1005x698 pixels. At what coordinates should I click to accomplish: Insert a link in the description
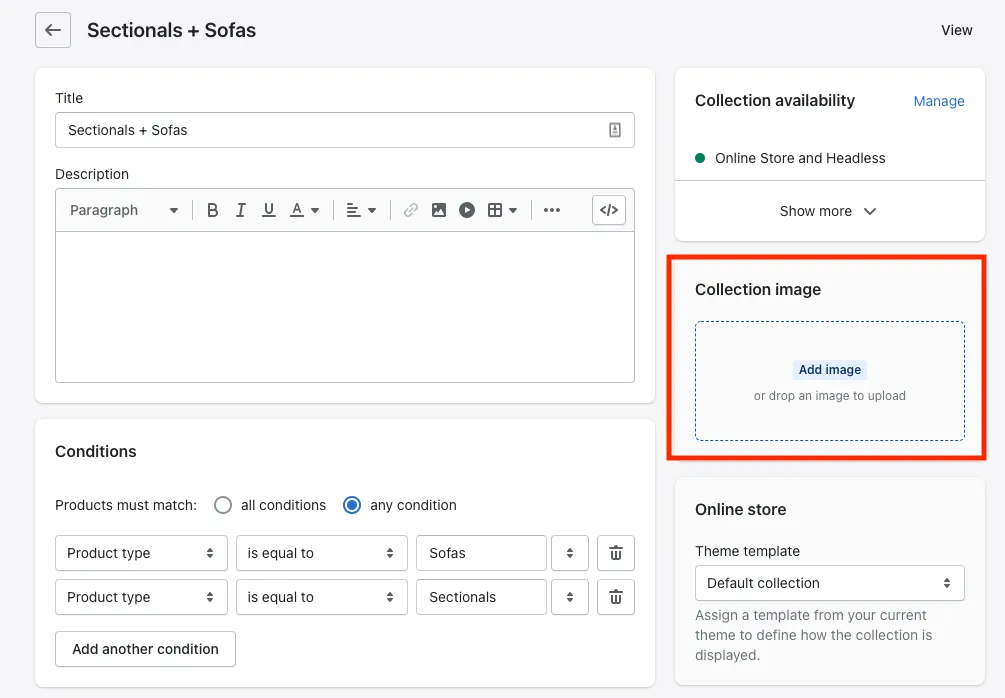point(410,210)
